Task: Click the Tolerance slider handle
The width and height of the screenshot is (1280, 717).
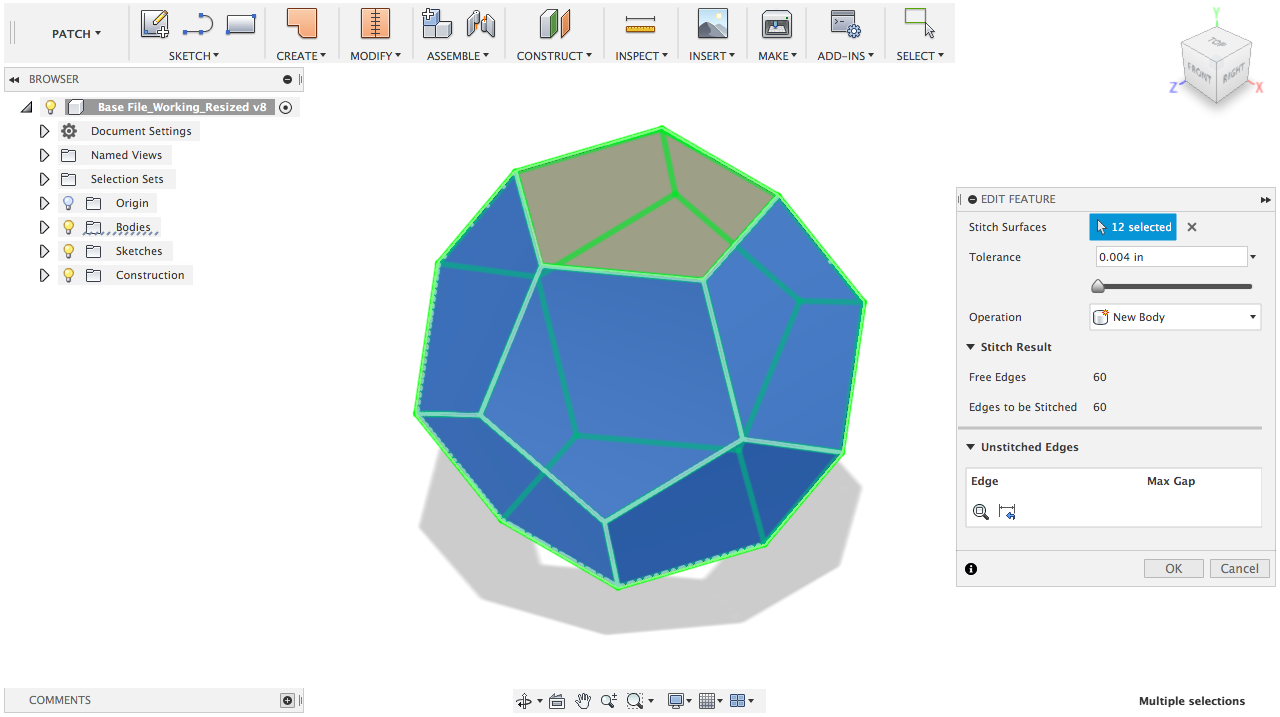Action: pyautogui.click(x=1098, y=287)
